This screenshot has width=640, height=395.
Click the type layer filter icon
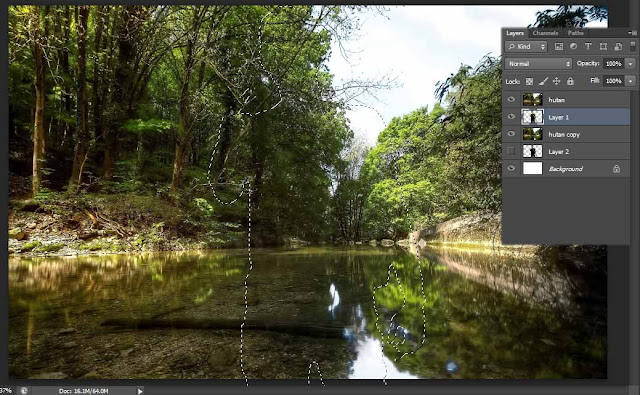click(x=588, y=47)
